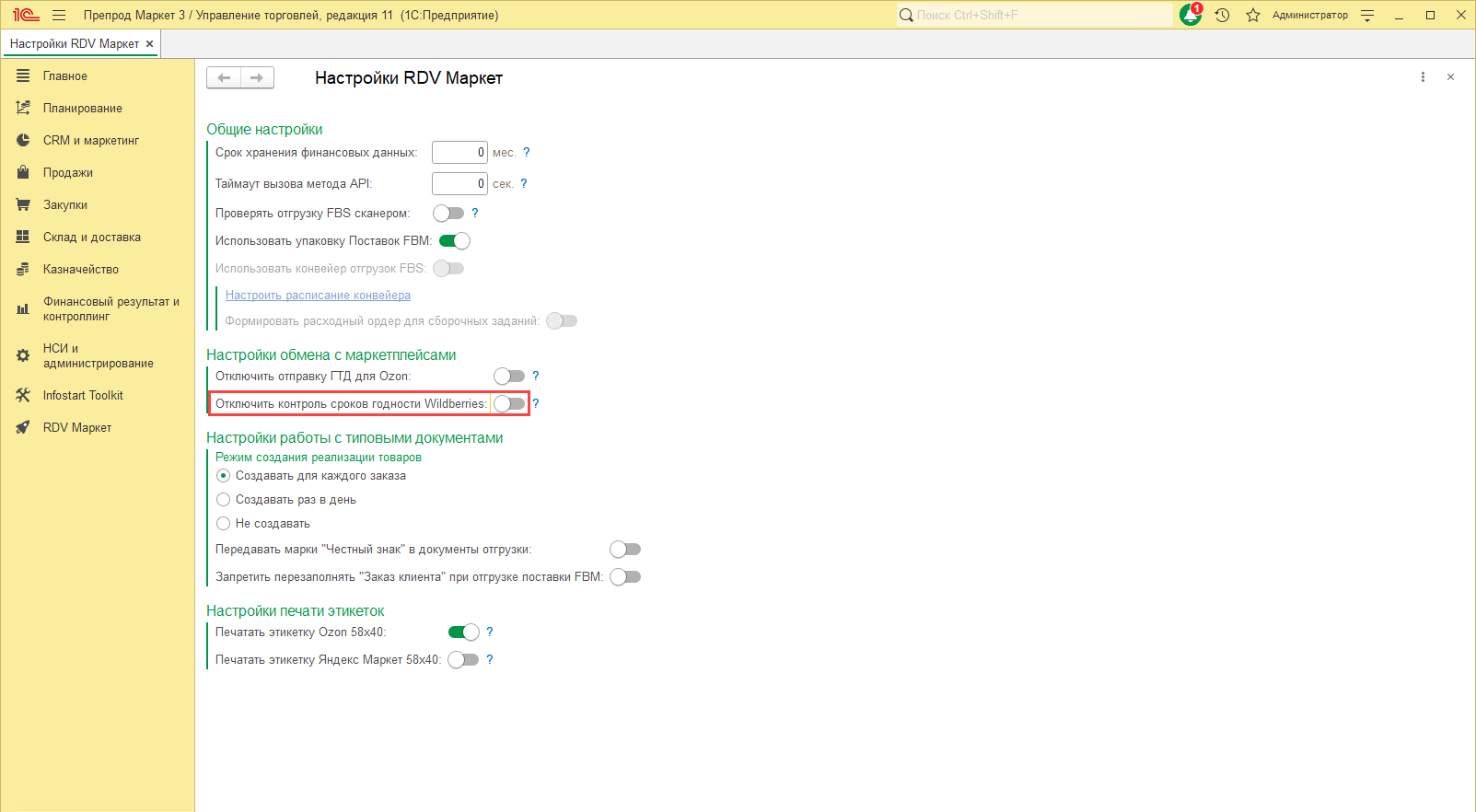Enable Проверять отгрузку FBS сканером toggle
Image resolution: width=1476 pixels, height=812 pixels.
click(448, 213)
